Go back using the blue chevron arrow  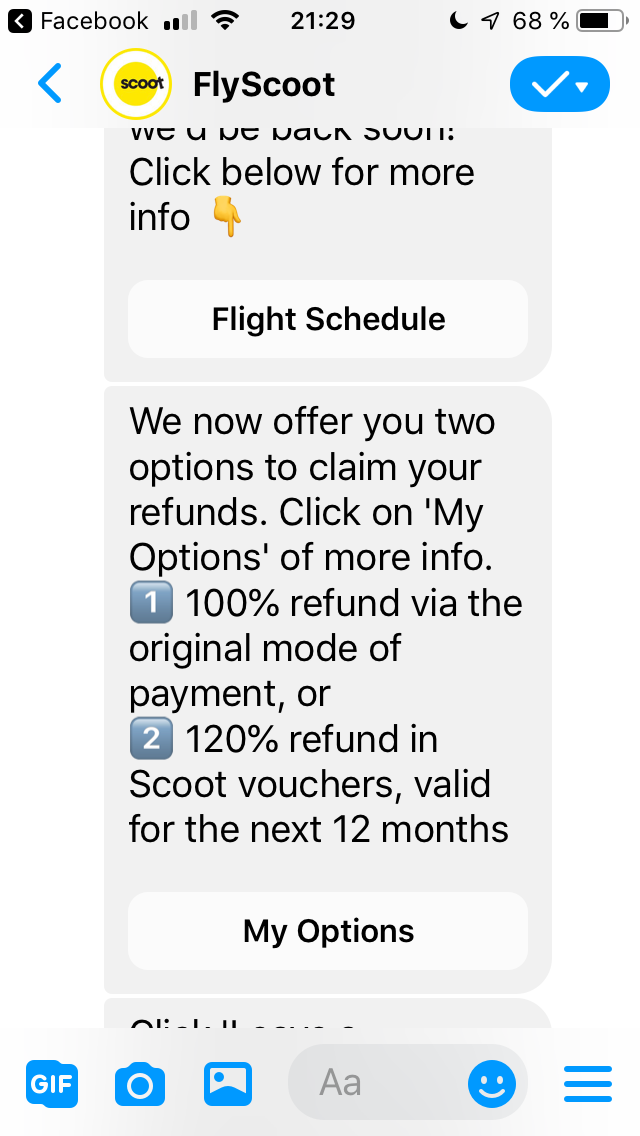pos(49,83)
